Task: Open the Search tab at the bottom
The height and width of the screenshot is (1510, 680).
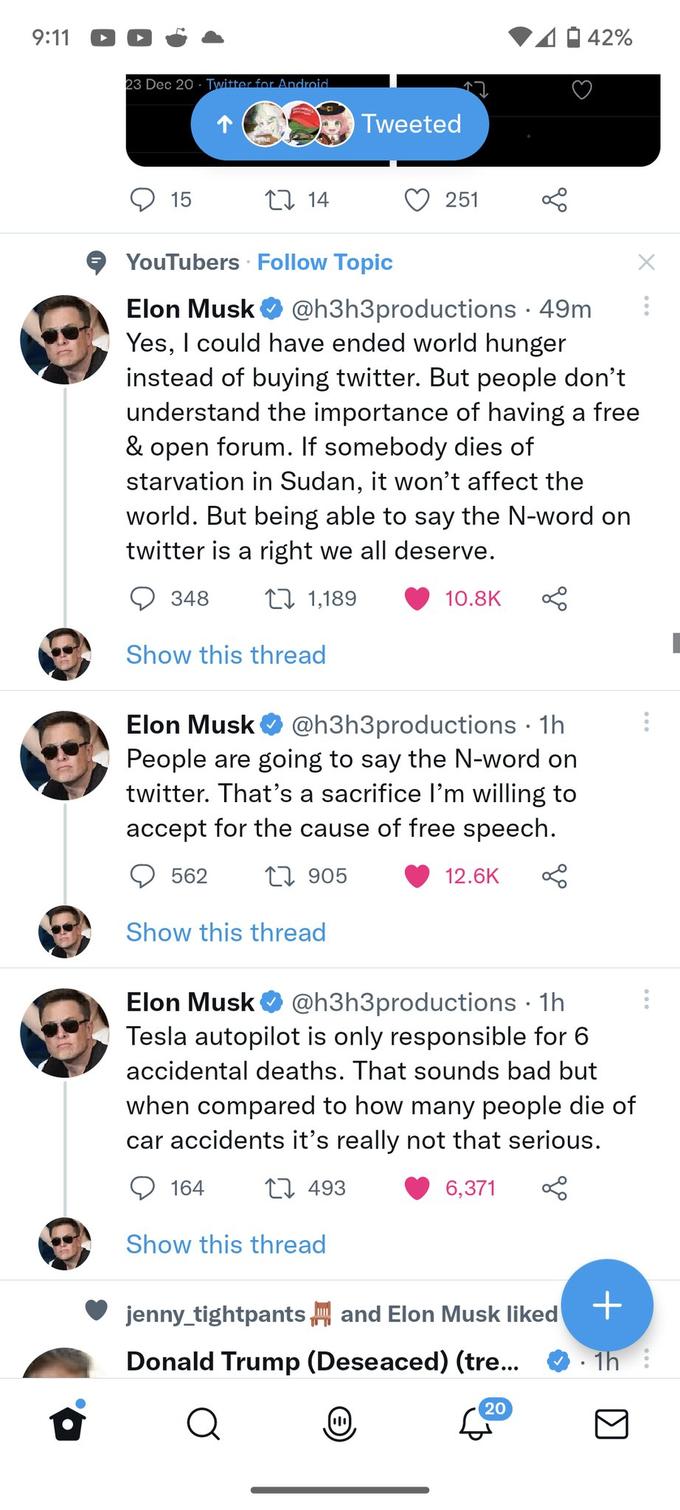Action: 203,1424
